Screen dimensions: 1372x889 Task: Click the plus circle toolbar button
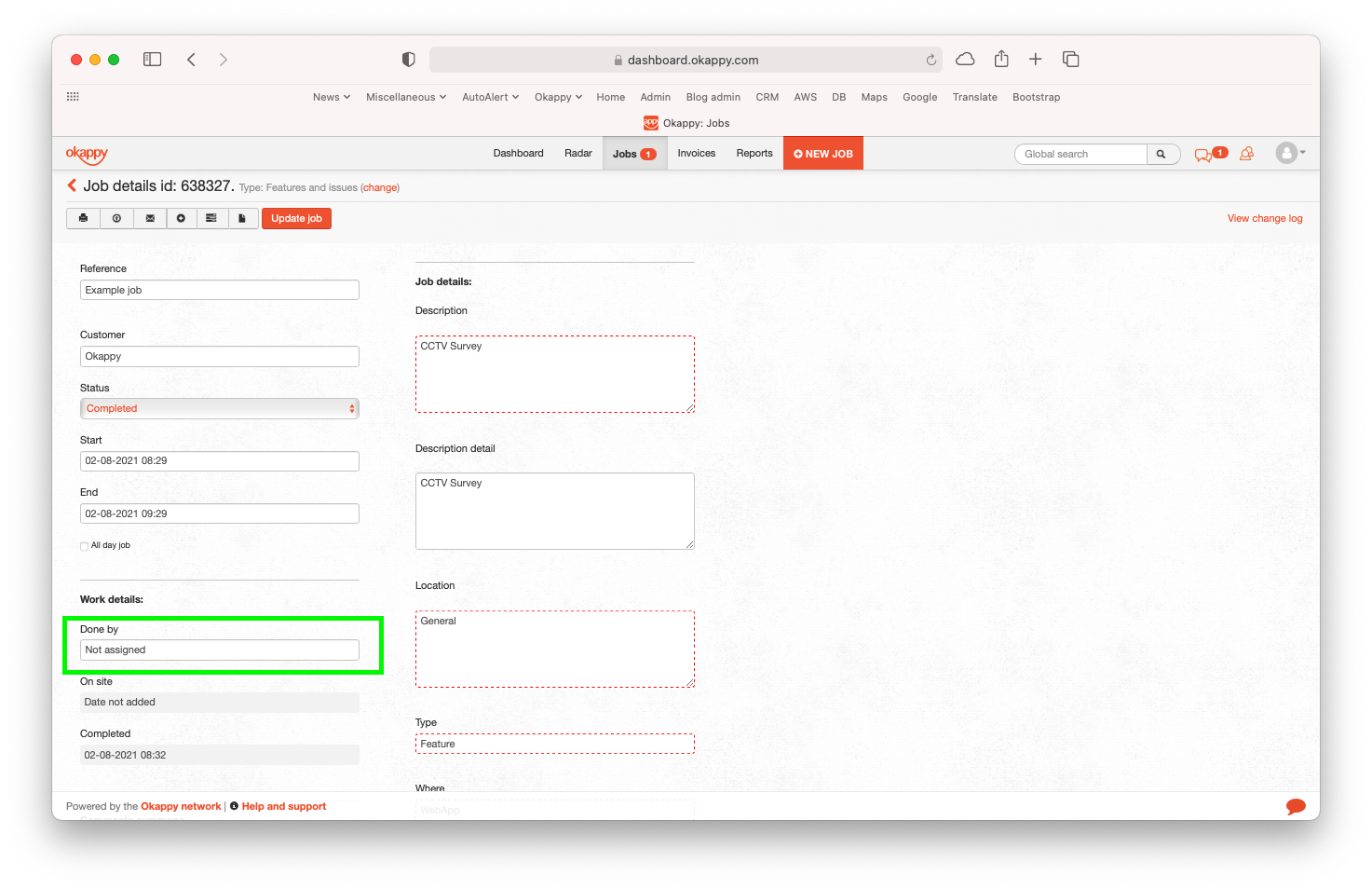pos(181,218)
